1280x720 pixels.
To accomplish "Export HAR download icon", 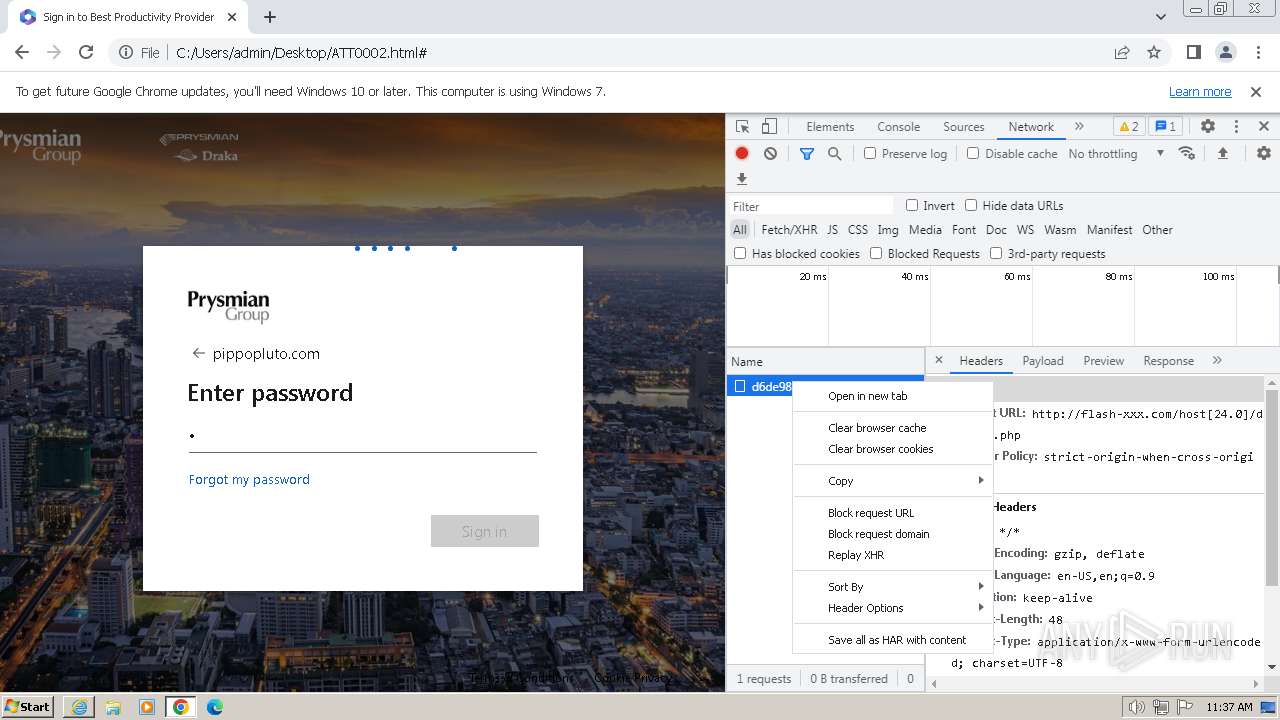I will (742, 179).
